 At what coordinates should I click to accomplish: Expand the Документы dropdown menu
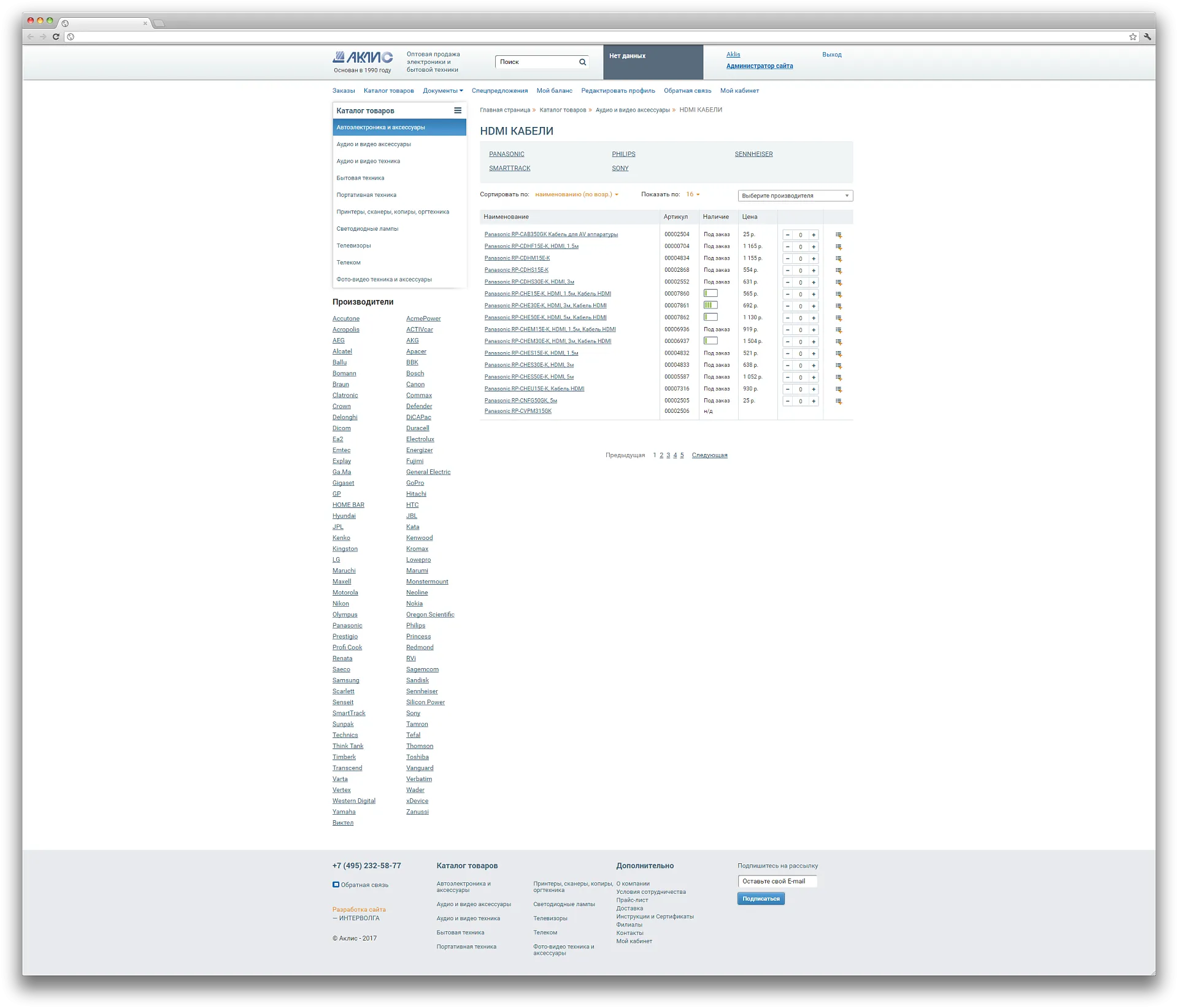pyautogui.click(x=442, y=91)
